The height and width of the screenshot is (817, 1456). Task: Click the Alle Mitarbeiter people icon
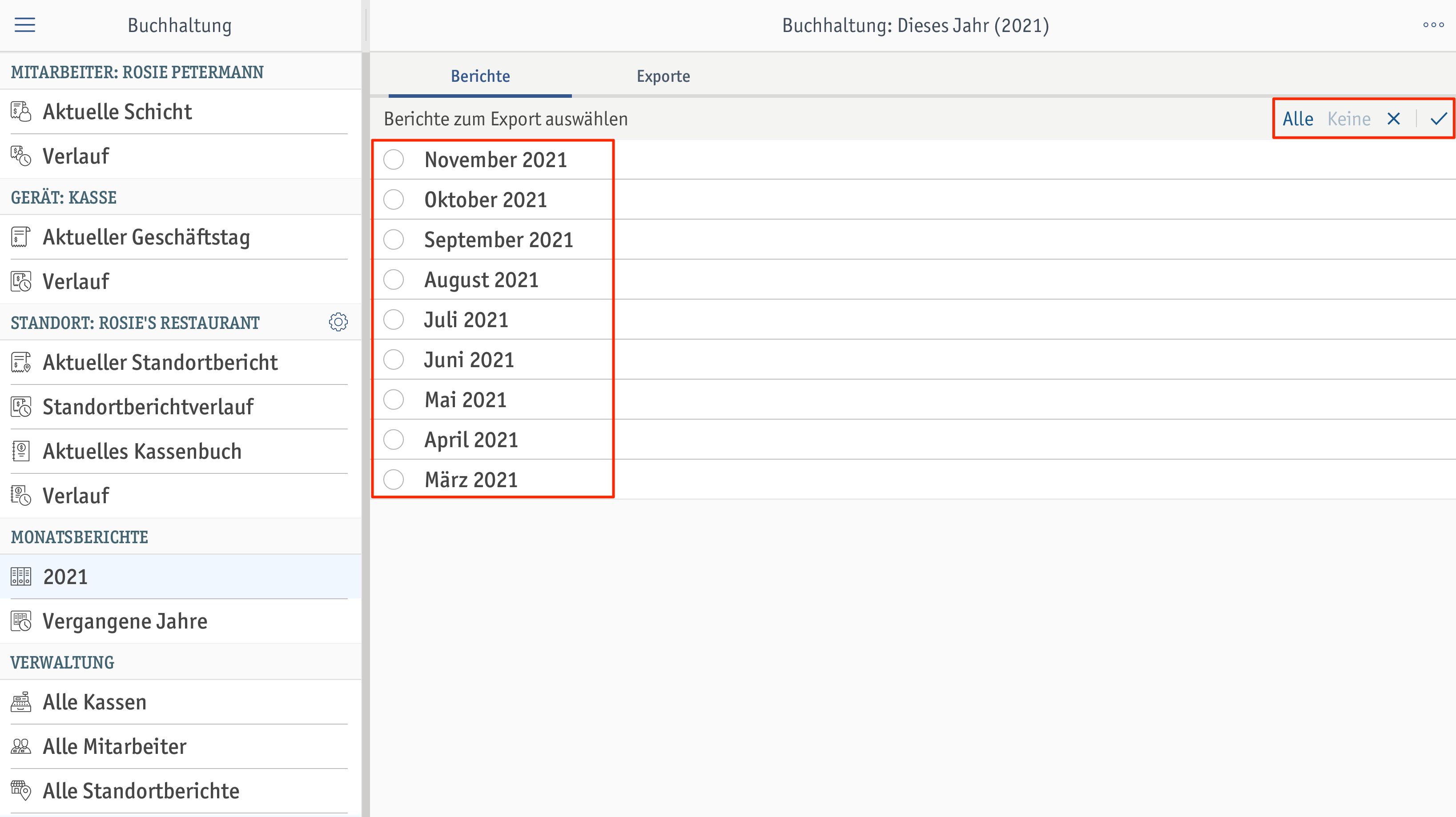coord(21,746)
